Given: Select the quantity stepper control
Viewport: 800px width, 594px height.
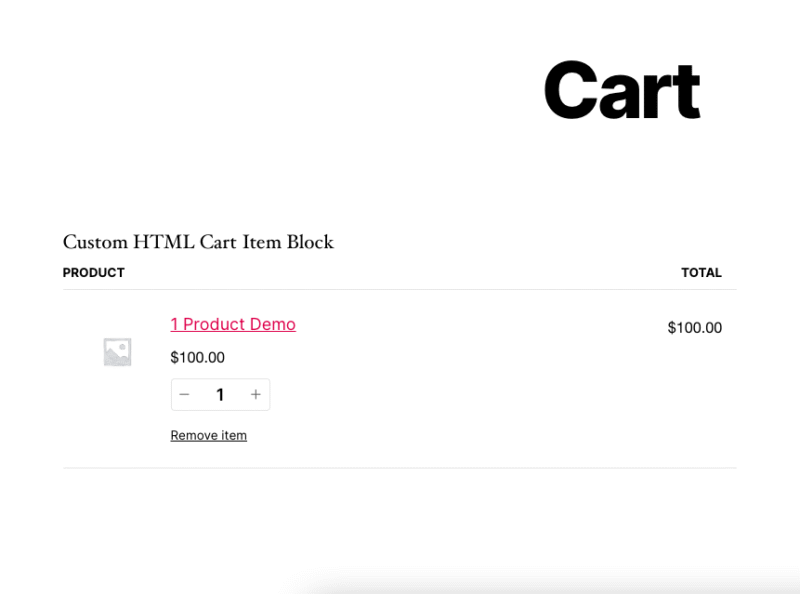Looking at the screenshot, I should (220, 394).
